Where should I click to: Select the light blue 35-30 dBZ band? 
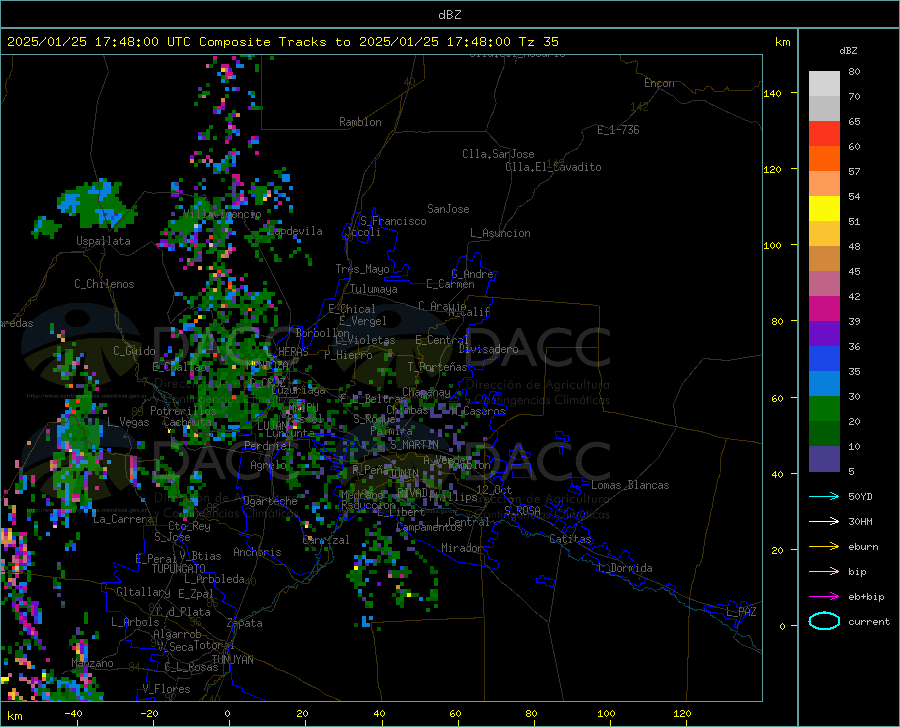pos(824,384)
